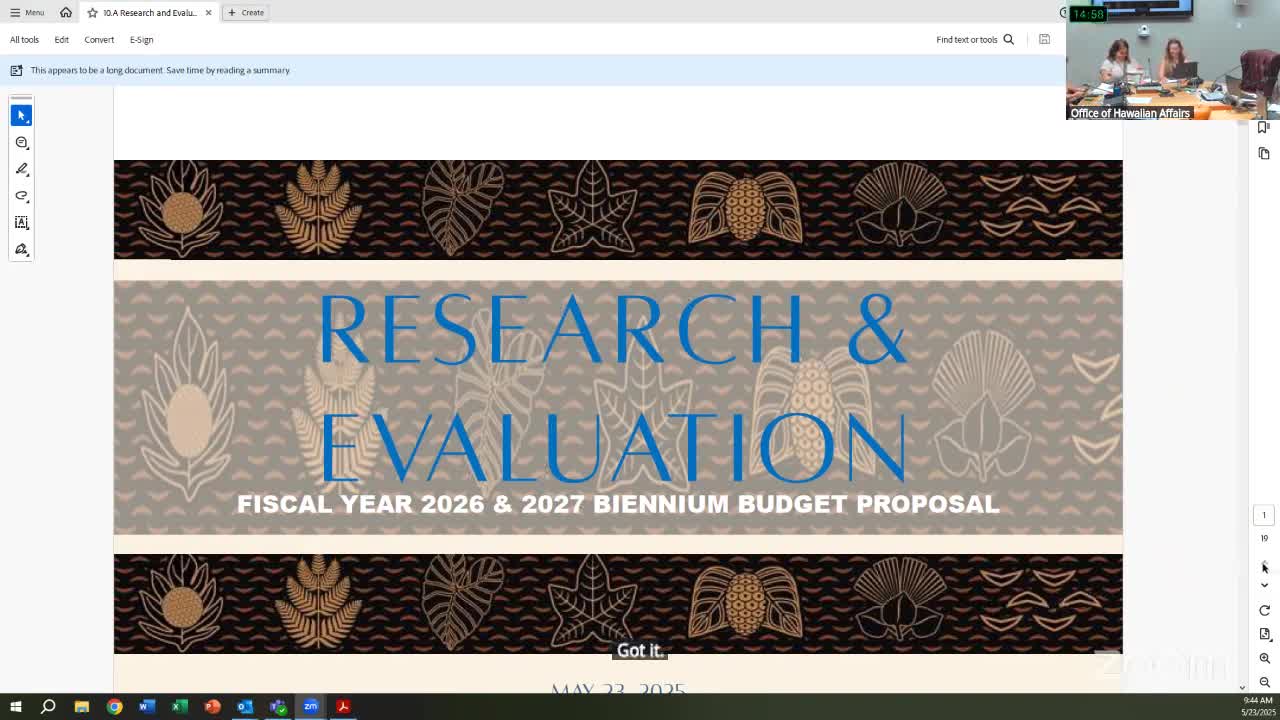The height and width of the screenshot is (720, 1280).
Task: Open the hamburger Menu
Action: pyautogui.click(x=27, y=12)
